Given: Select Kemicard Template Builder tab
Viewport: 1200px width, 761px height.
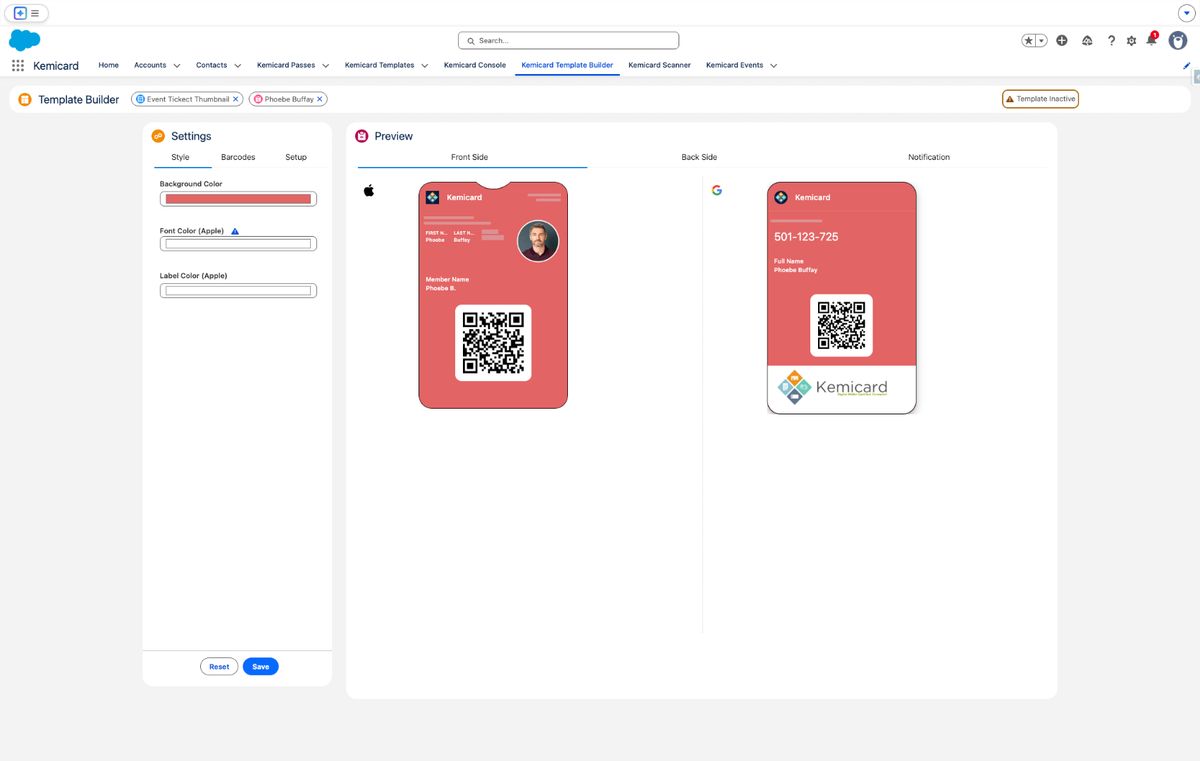Looking at the screenshot, I should pyautogui.click(x=567, y=65).
